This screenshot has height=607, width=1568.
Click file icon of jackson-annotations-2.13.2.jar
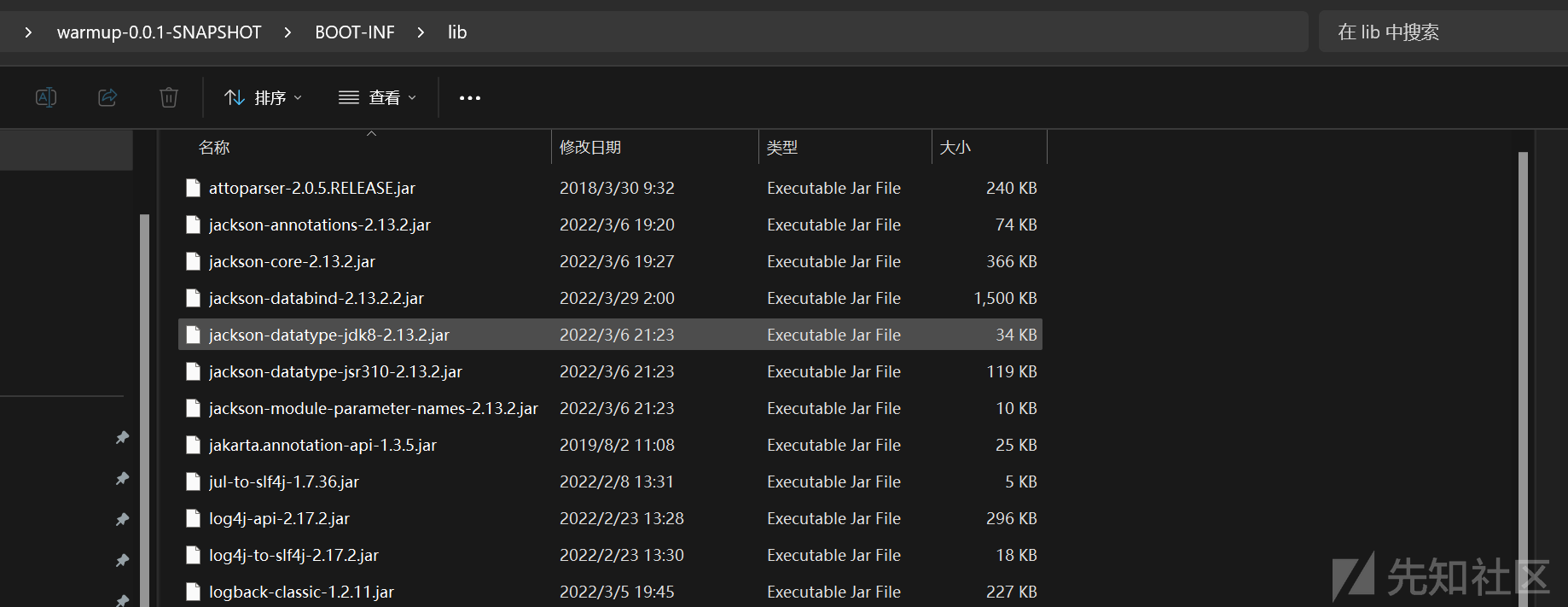(194, 225)
